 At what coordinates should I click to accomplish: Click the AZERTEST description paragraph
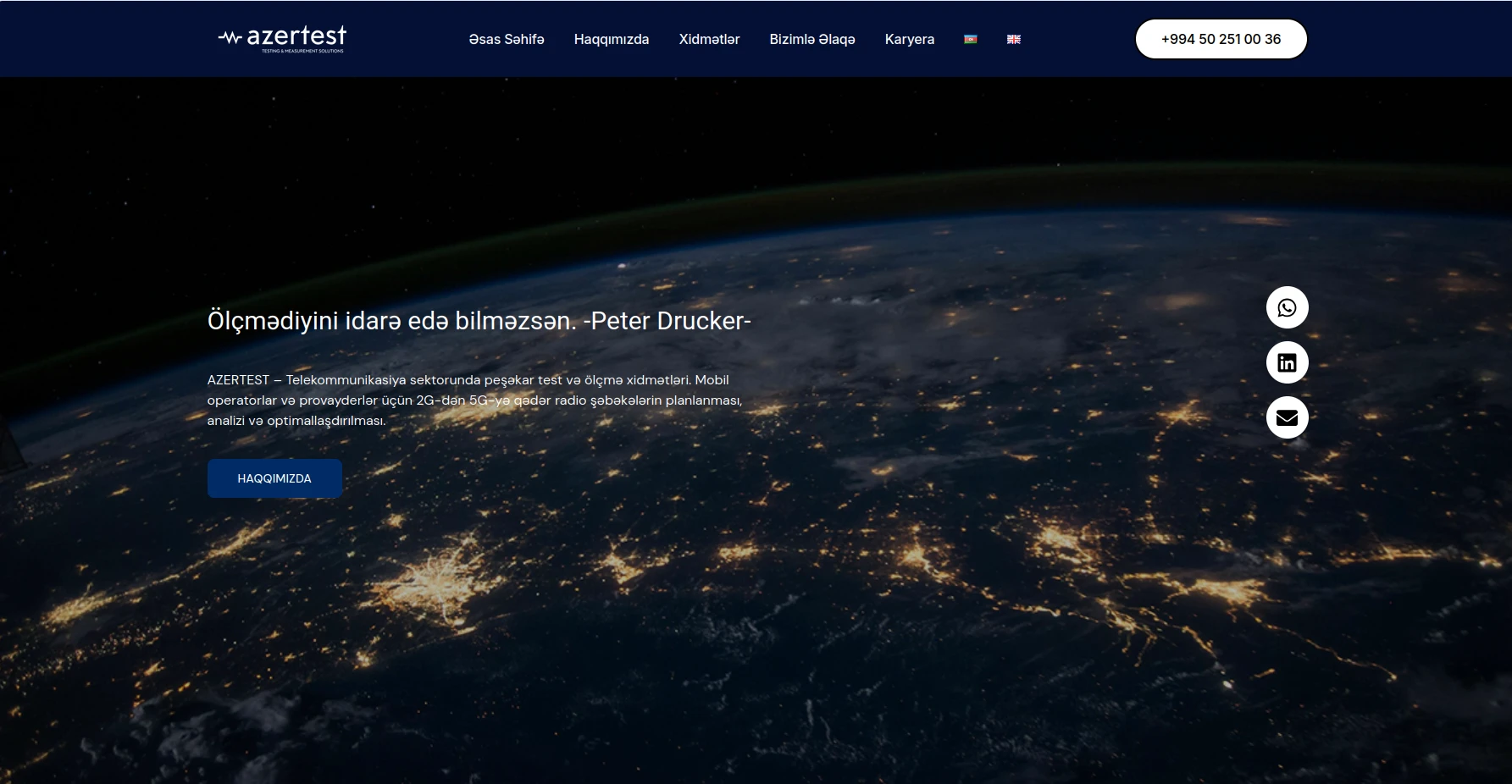pyautogui.click(x=474, y=400)
